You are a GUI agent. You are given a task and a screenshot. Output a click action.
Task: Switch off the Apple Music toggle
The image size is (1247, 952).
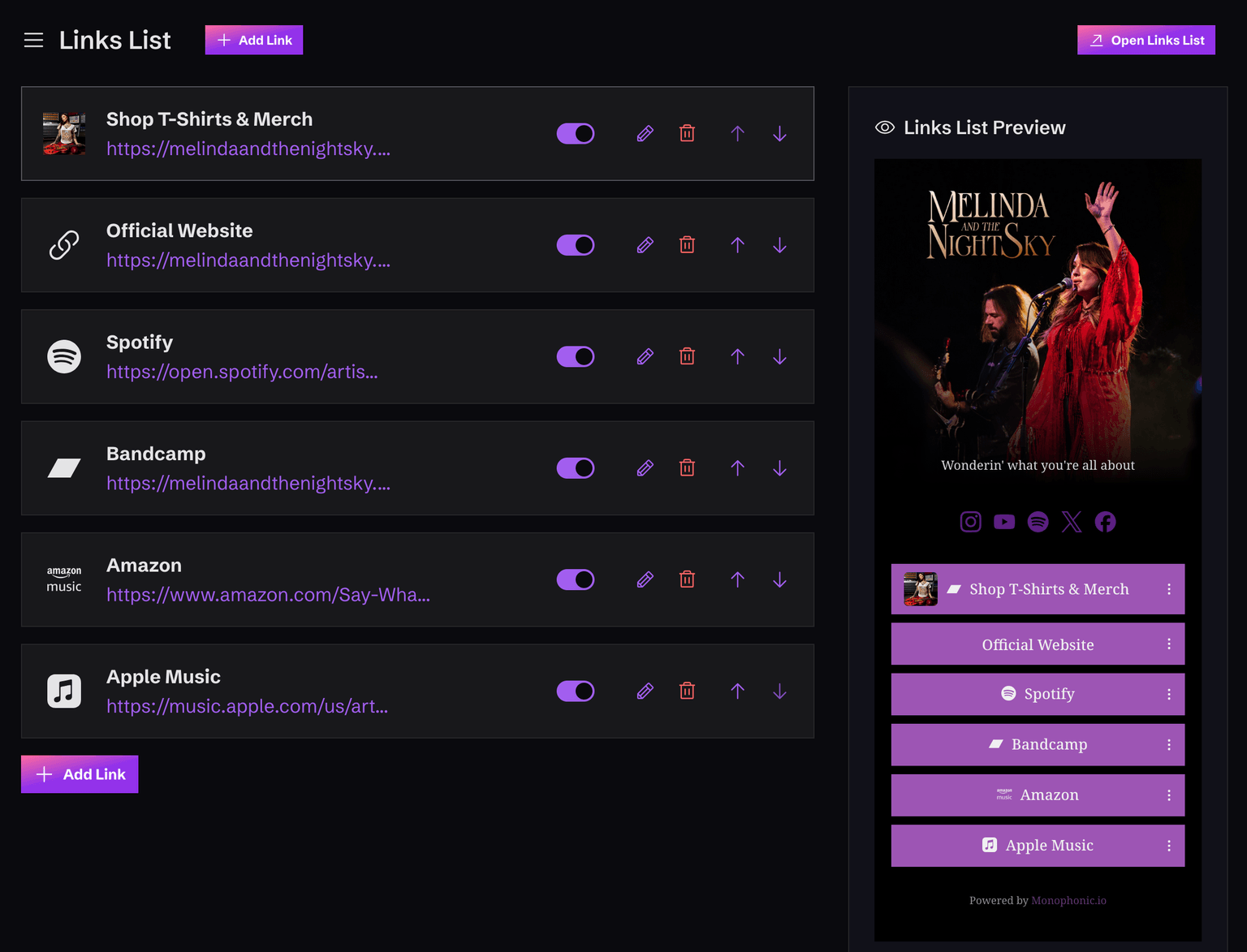576,691
